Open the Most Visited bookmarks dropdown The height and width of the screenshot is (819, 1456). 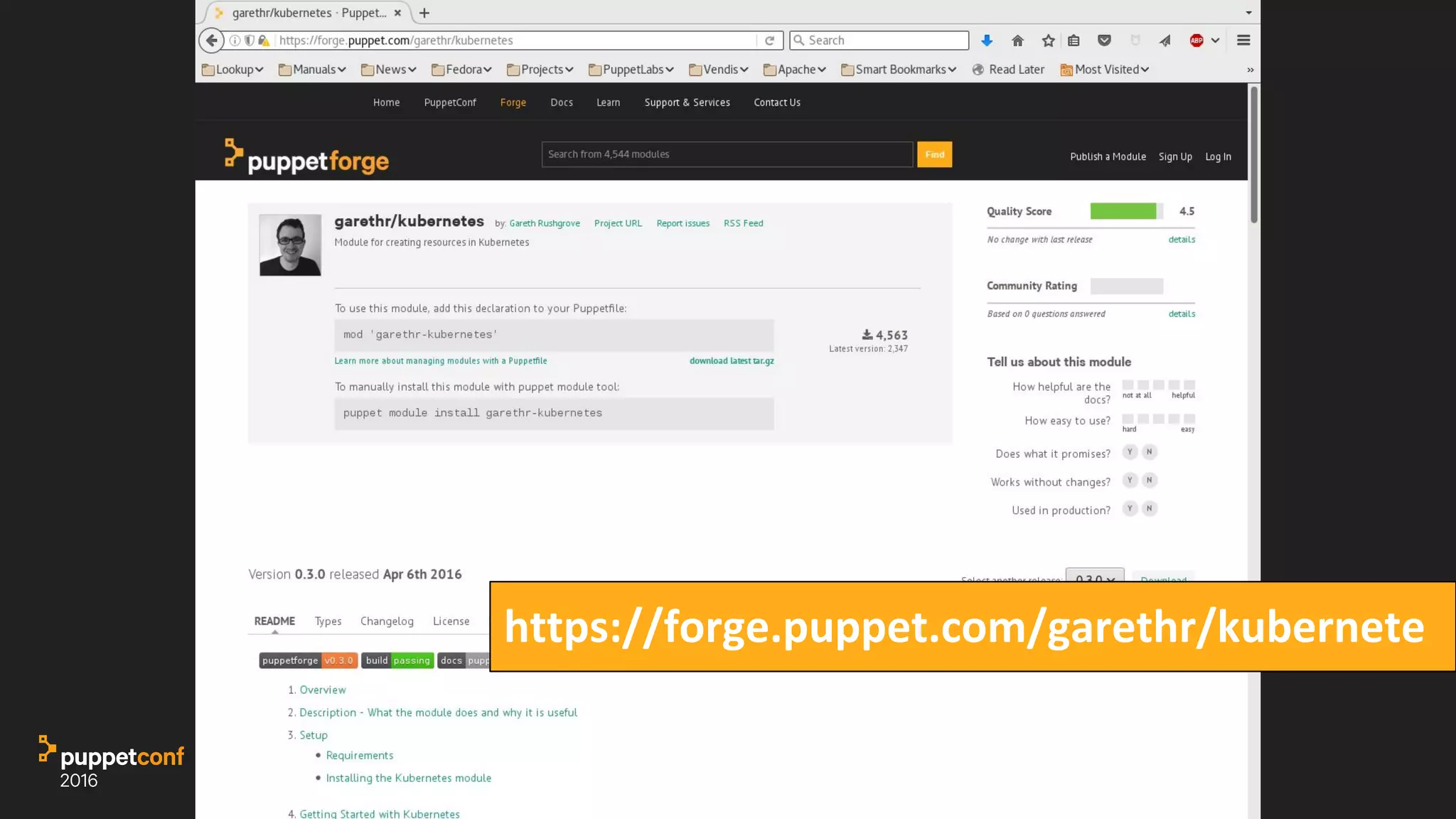1104,70
